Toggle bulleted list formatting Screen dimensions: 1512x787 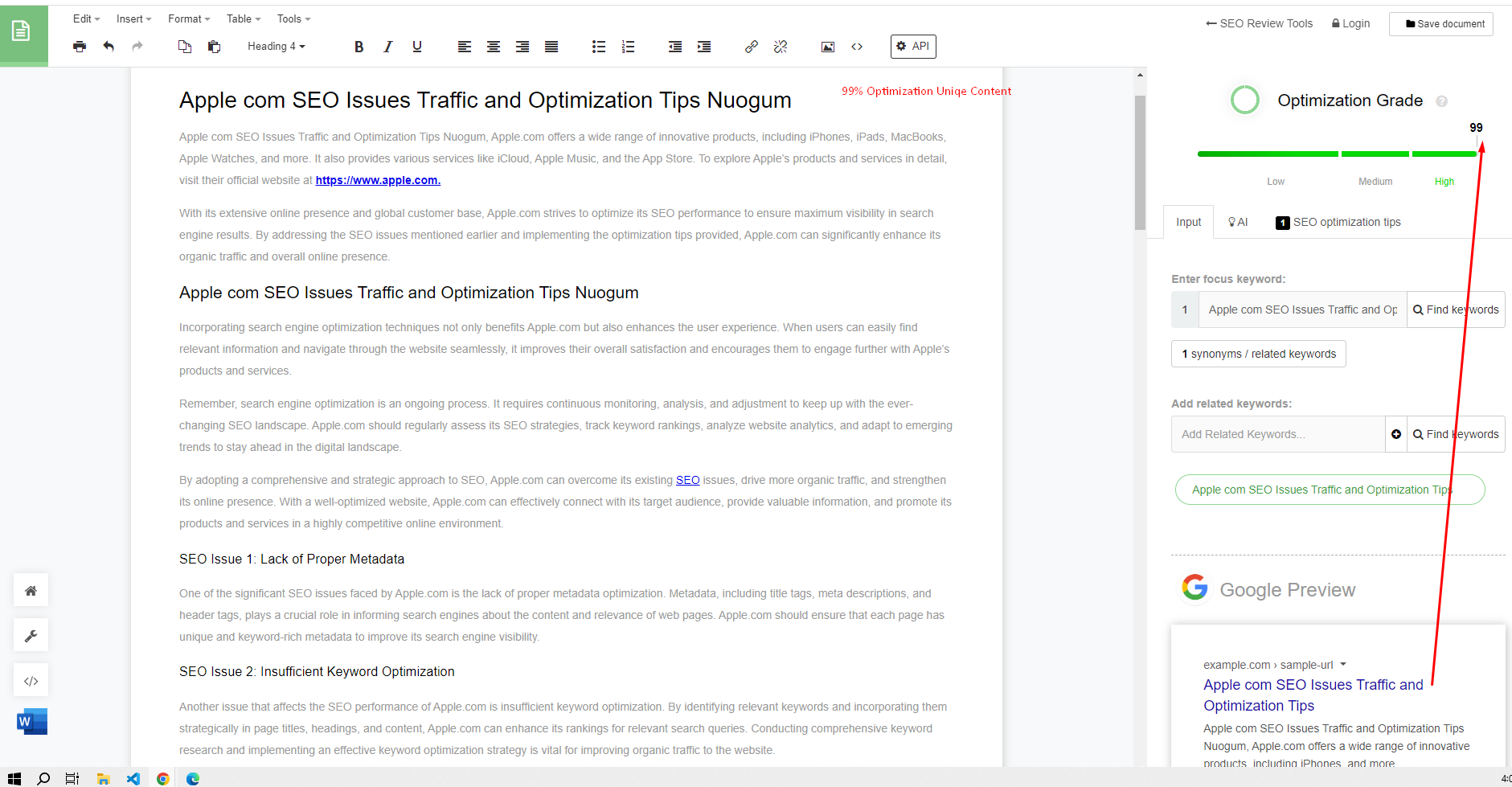click(599, 46)
